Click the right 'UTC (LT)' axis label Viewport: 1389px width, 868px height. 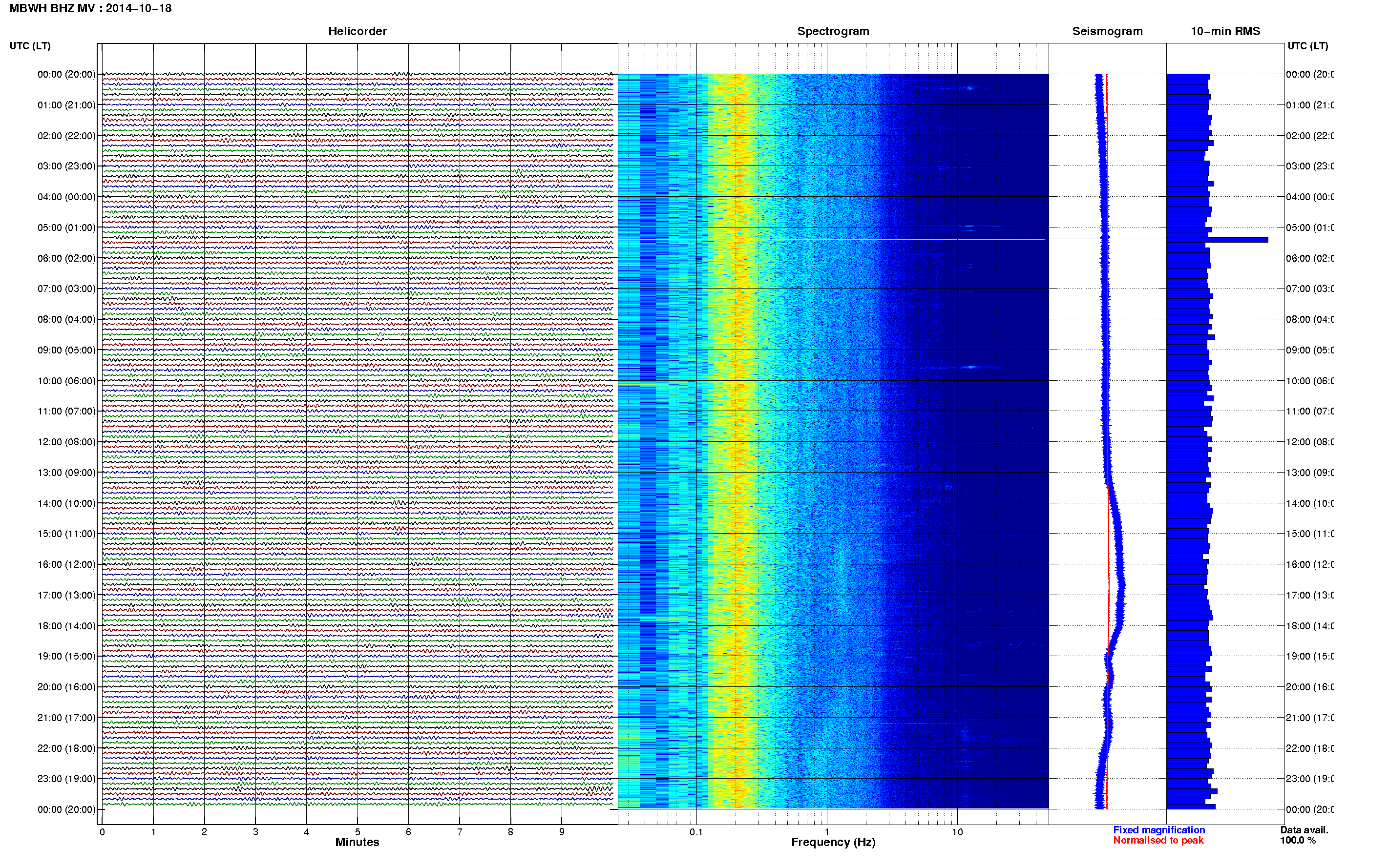pyautogui.click(x=1307, y=46)
